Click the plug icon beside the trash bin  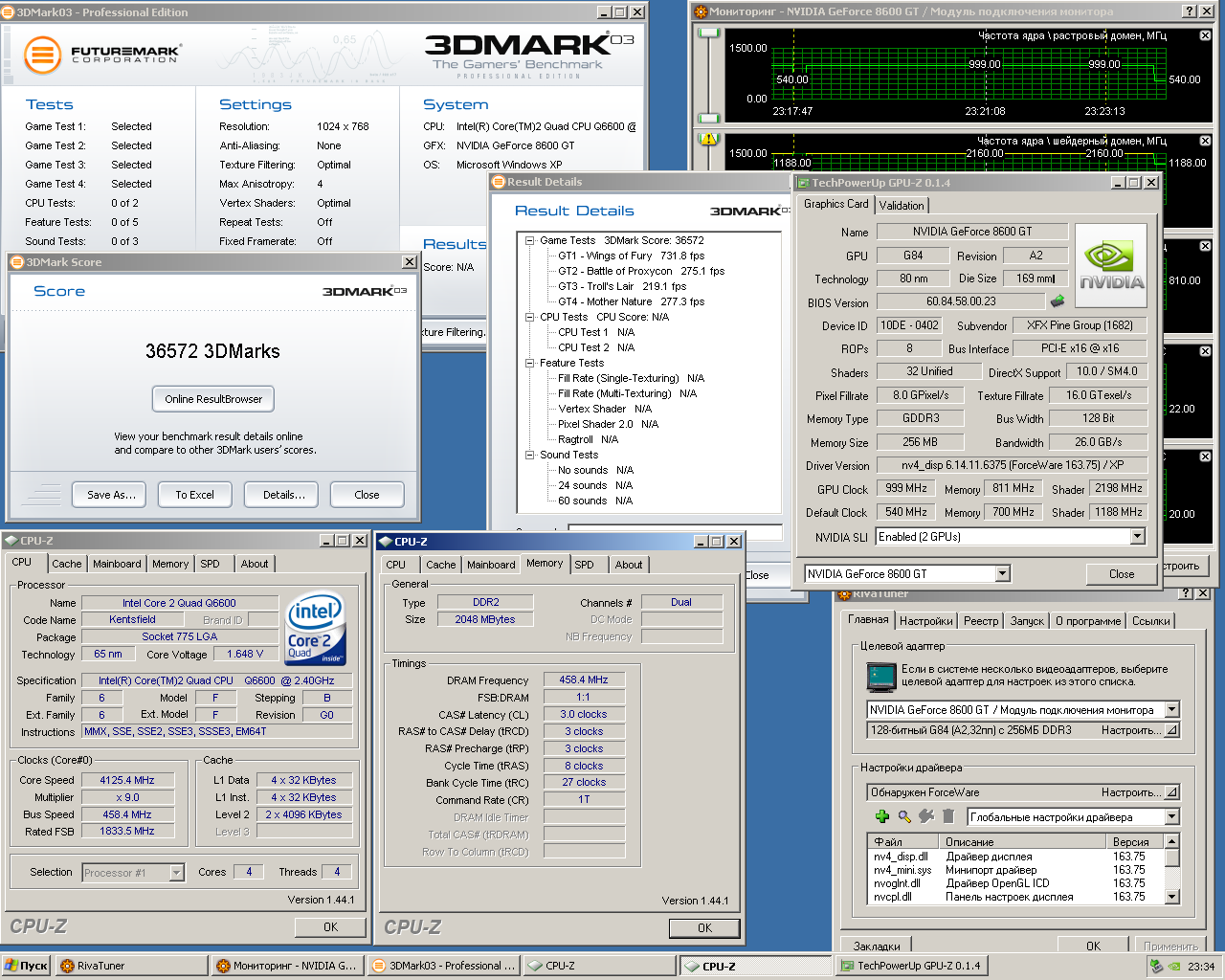pyautogui.click(x=926, y=816)
